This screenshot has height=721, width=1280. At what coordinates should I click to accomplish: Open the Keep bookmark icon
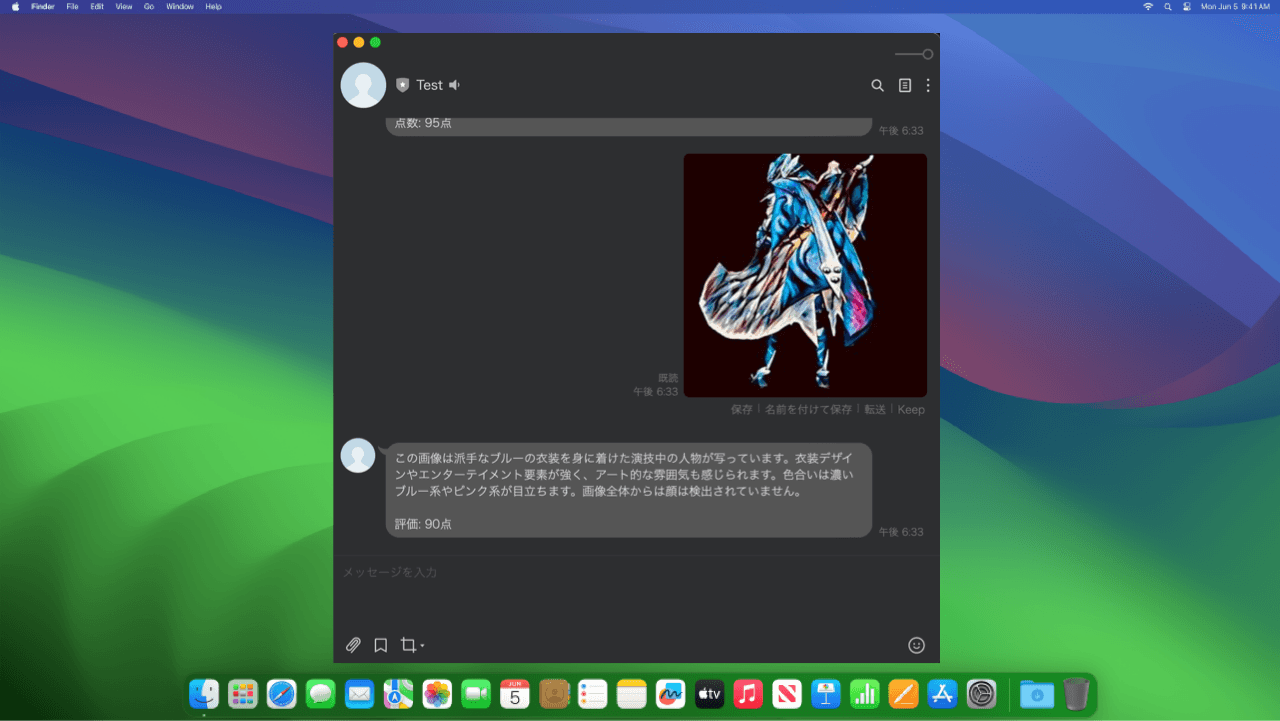381,645
